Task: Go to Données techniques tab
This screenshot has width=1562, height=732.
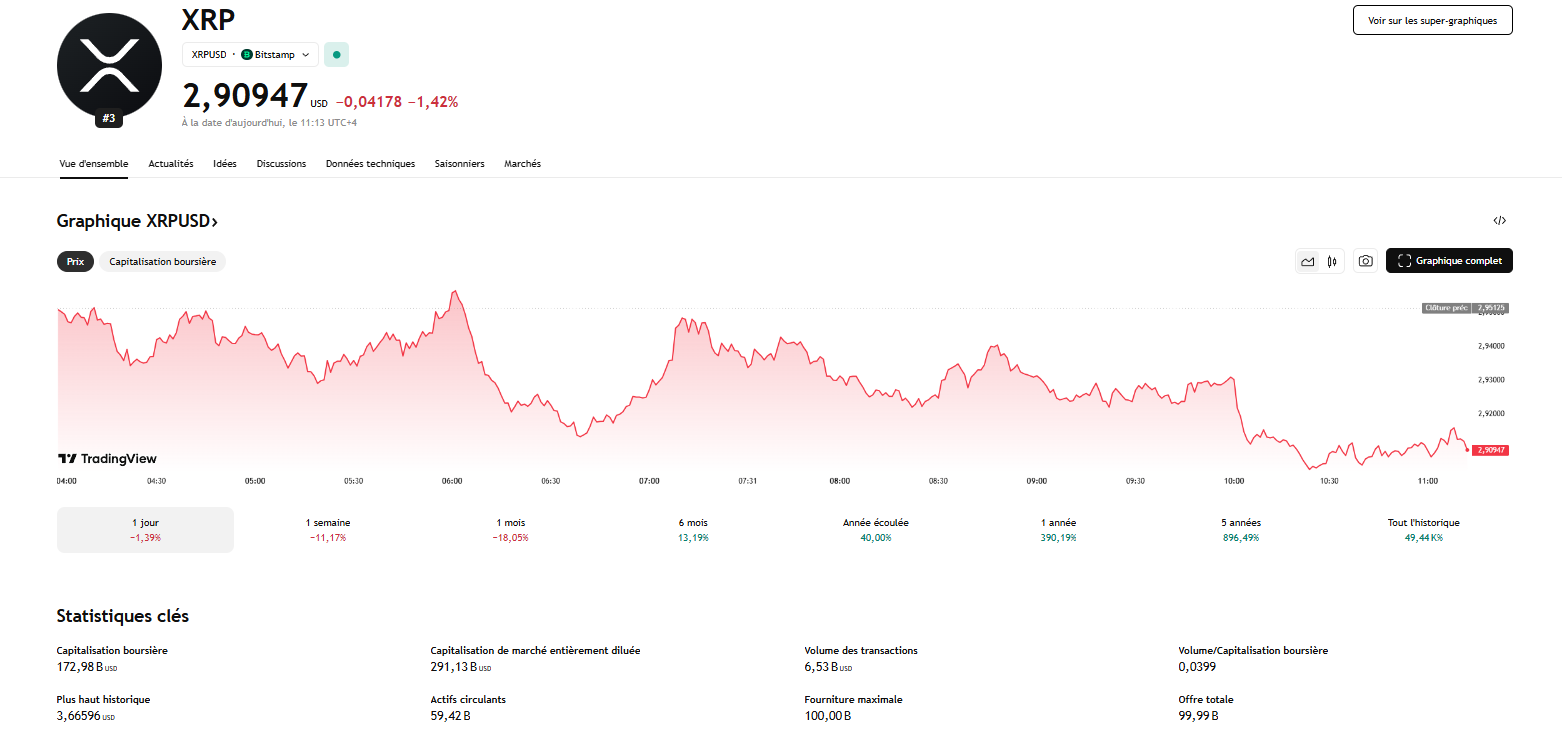Action: point(370,164)
